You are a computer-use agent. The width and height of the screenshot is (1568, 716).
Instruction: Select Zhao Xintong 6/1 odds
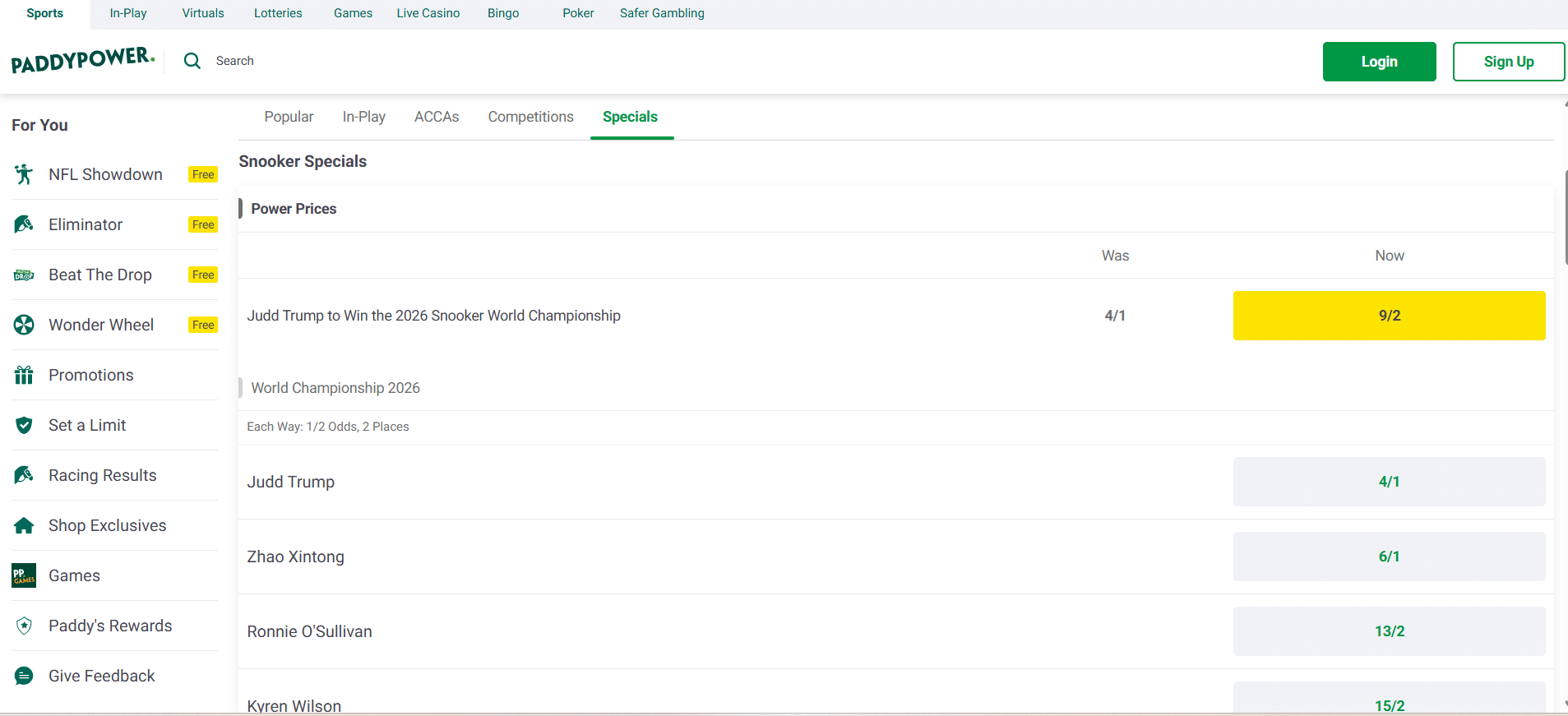[1390, 557]
